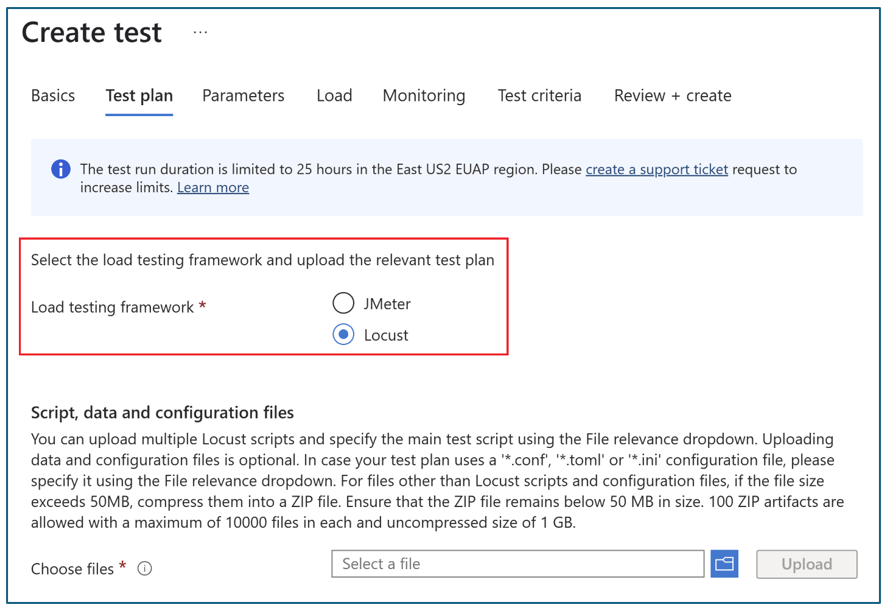This screenshot has height=609, width=886.
Task: Click the Select a file input field
Action: click(518, 564)
